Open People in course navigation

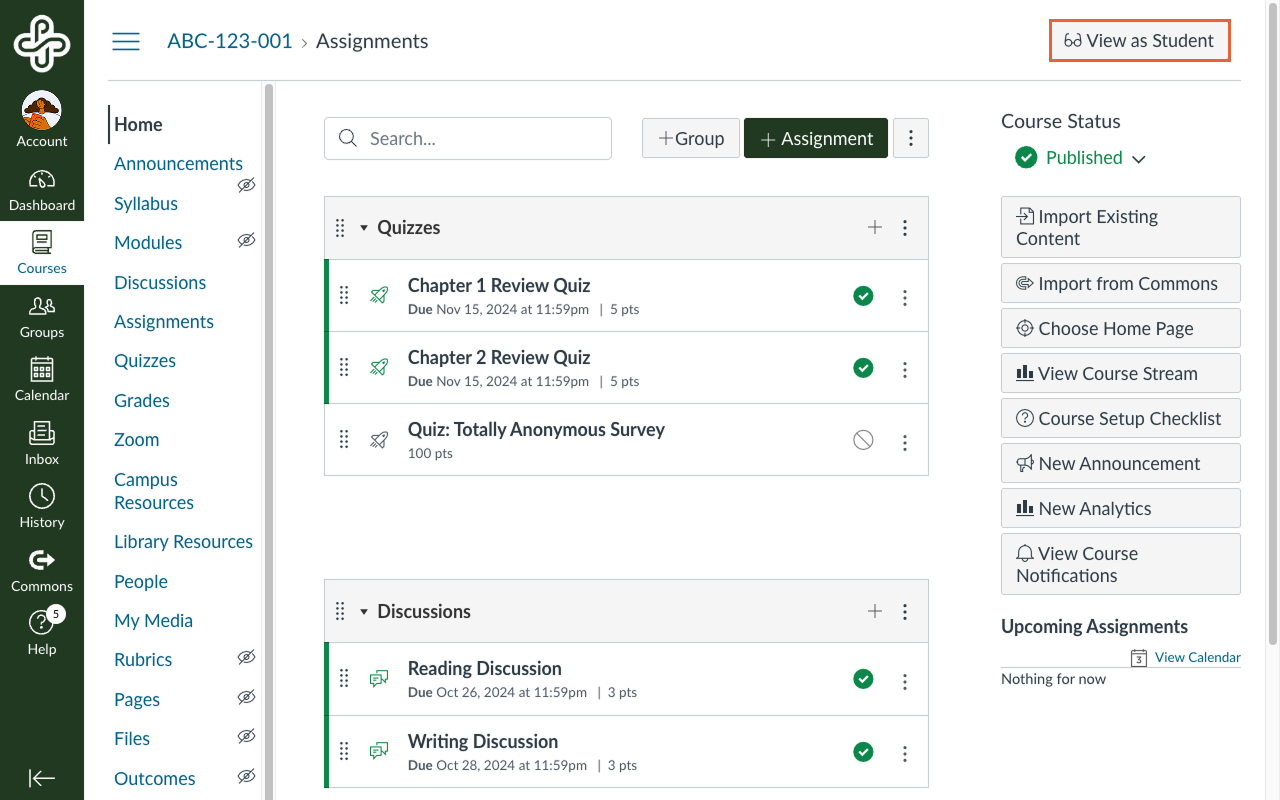pyautogui.click(x=141, y=581)
